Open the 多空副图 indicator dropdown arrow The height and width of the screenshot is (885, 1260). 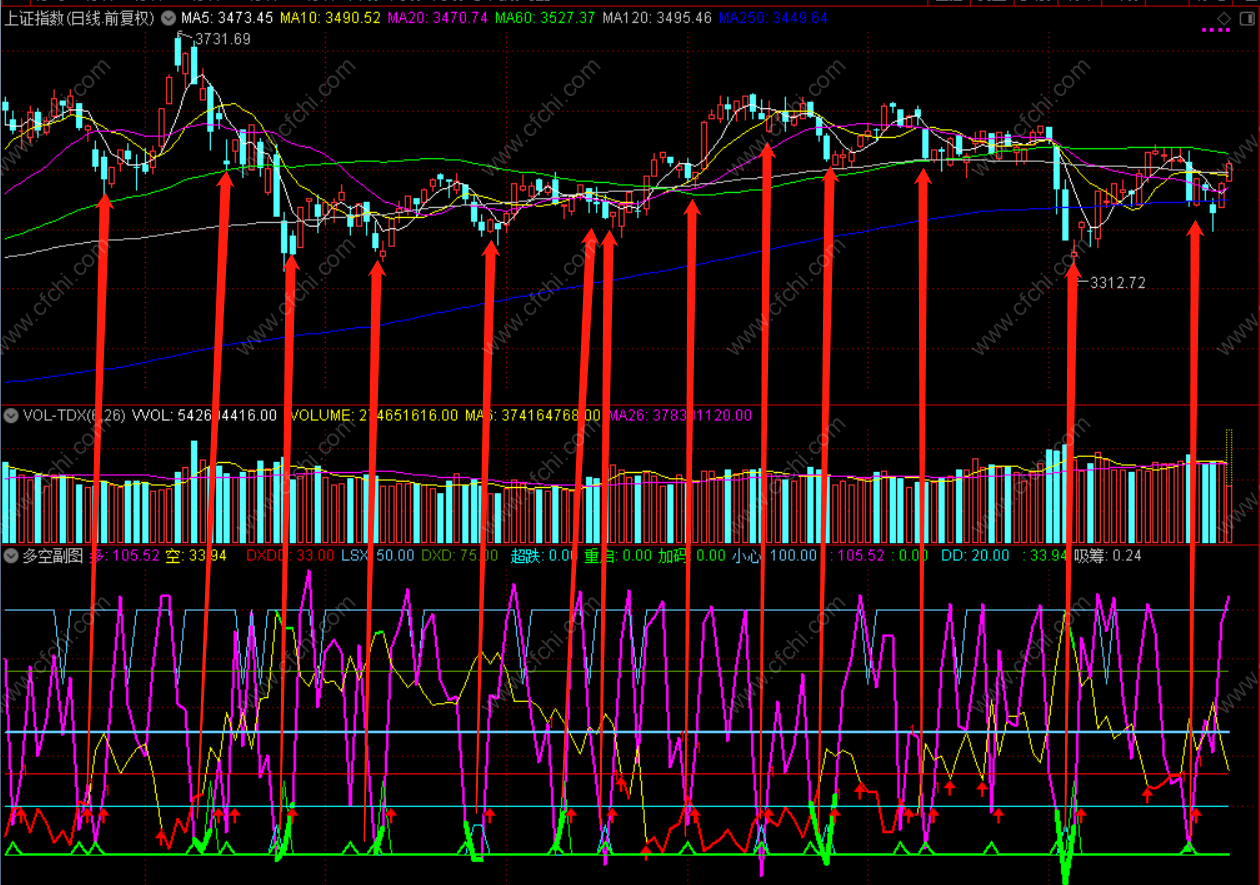(x=11, y=555)
